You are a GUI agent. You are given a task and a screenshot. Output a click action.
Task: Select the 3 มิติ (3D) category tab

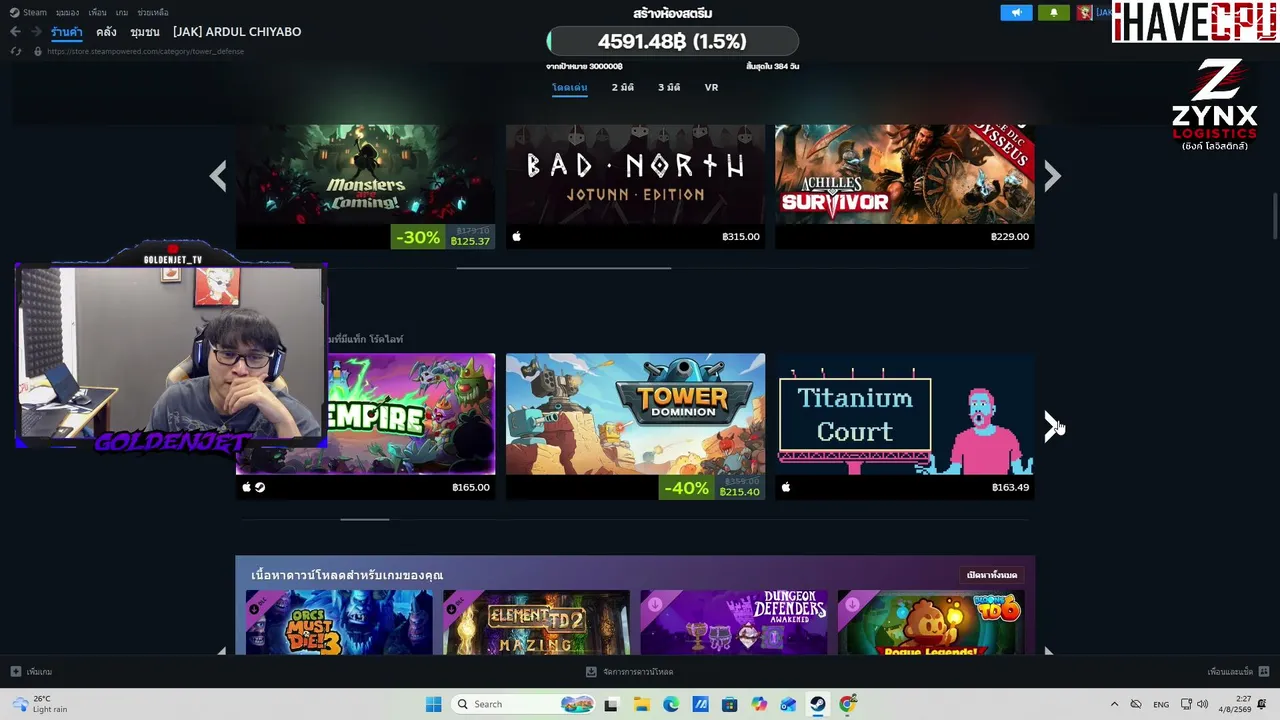point(669,87)
